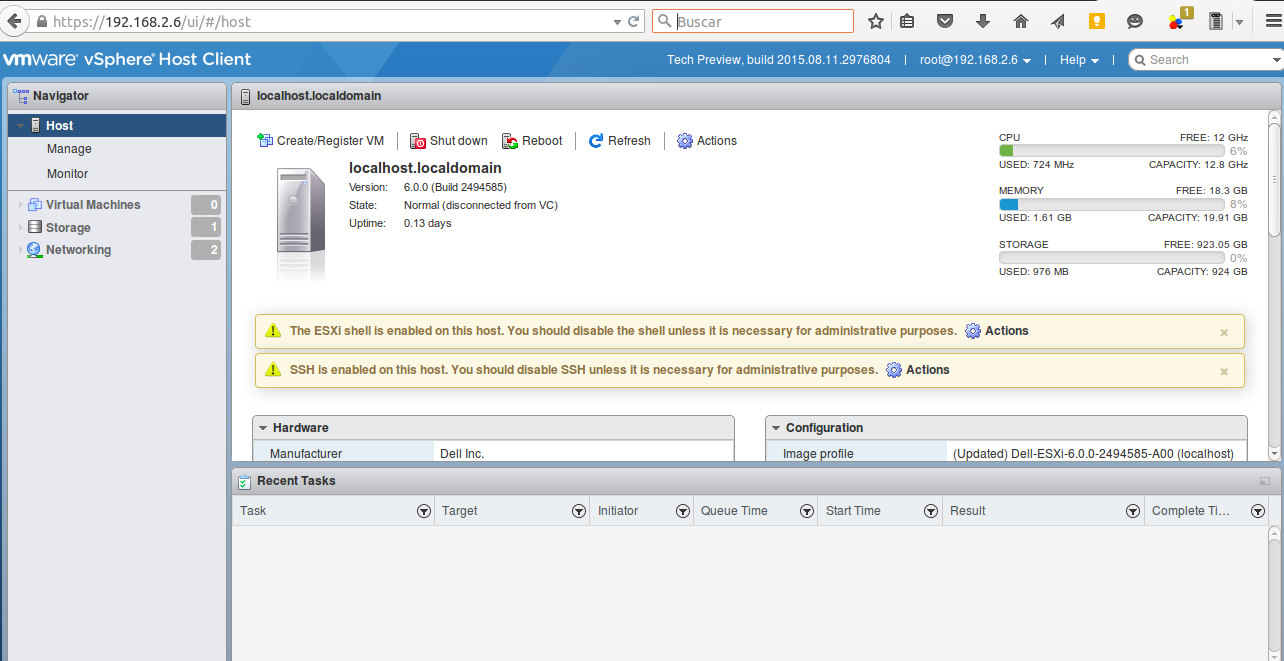Click the yellow lightbulb extension icon

tap(1097, 21)
